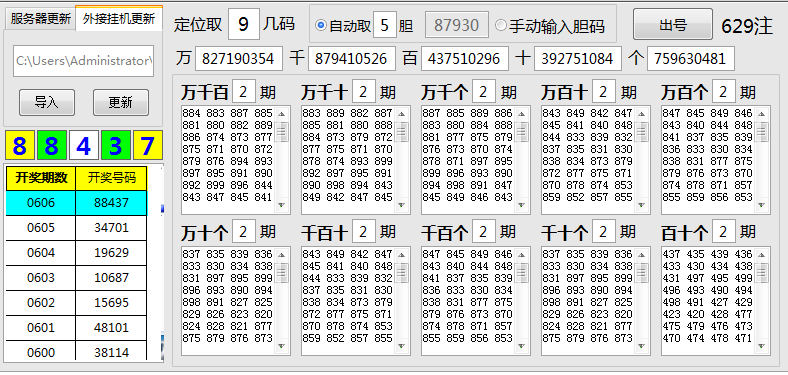
Task: Click the scrollbar thumb of 万百个 list
Action: click(761, 132)
